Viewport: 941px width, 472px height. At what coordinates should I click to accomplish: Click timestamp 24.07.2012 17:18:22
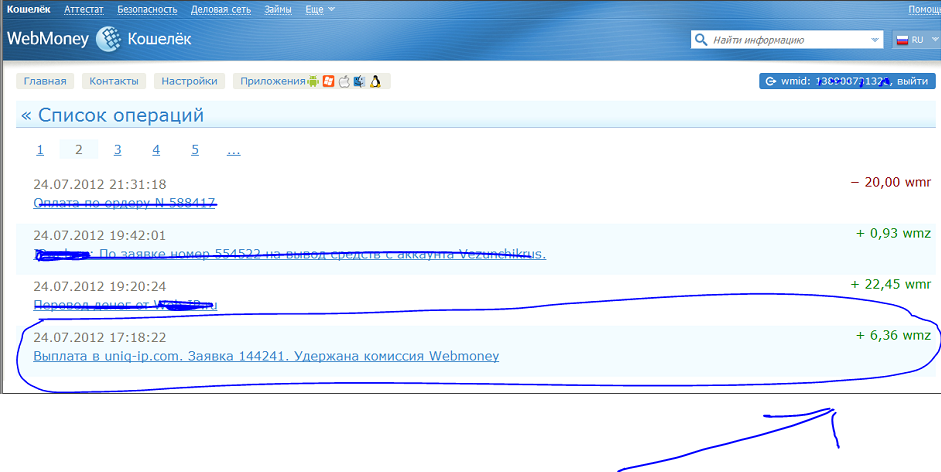pyautogui.click(x=100, y=337)
